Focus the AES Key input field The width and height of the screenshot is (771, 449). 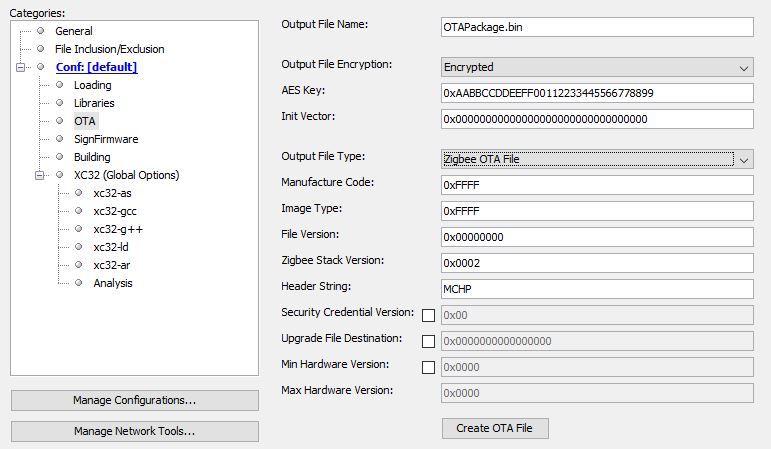[x=597, y=93]
